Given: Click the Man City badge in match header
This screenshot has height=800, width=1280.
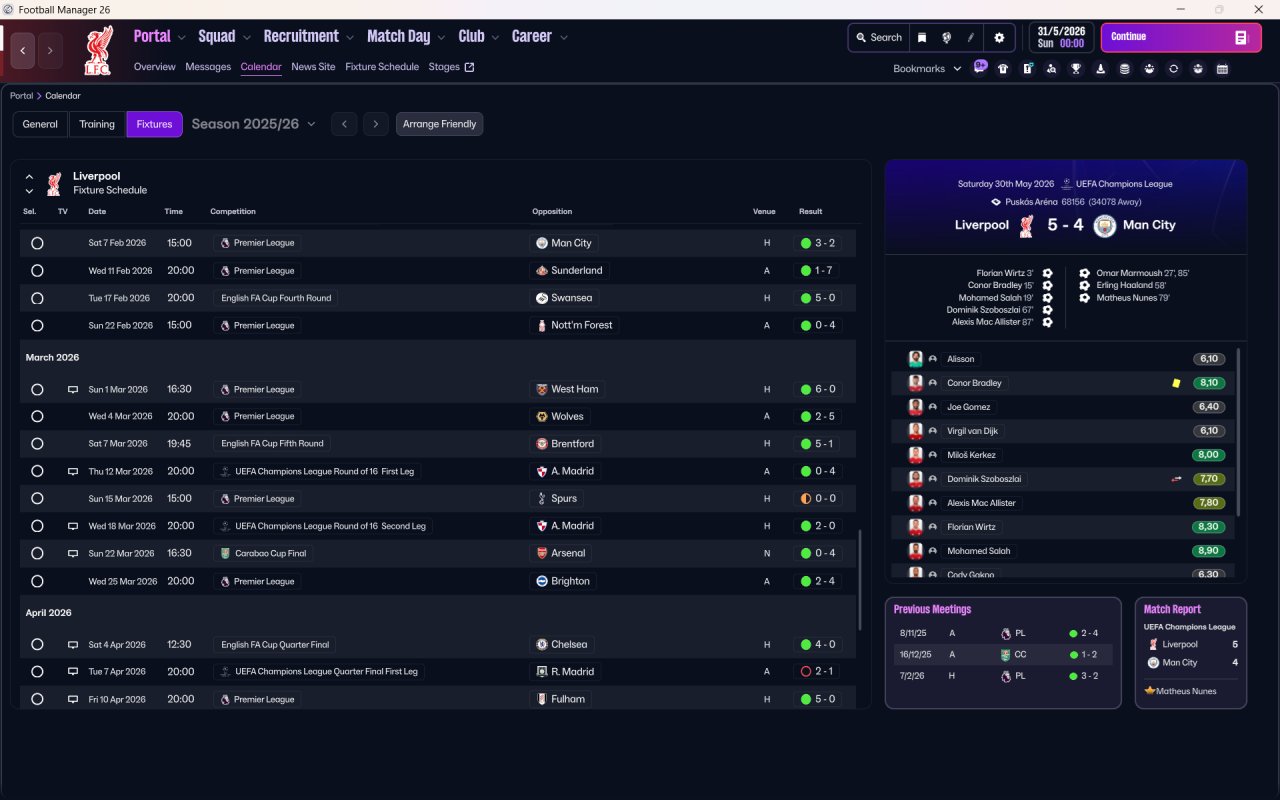Looking at the screenshot, I should 1104,225.
